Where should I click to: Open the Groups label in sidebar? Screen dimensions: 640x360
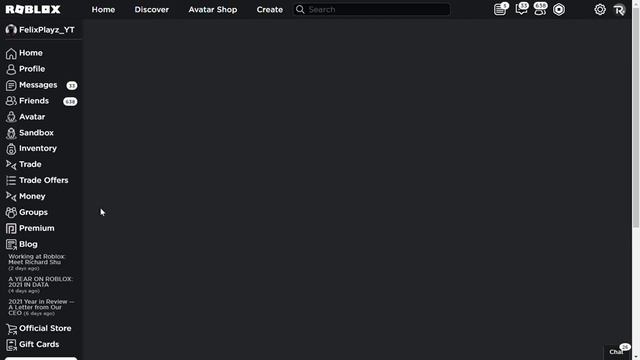[33, 212]
